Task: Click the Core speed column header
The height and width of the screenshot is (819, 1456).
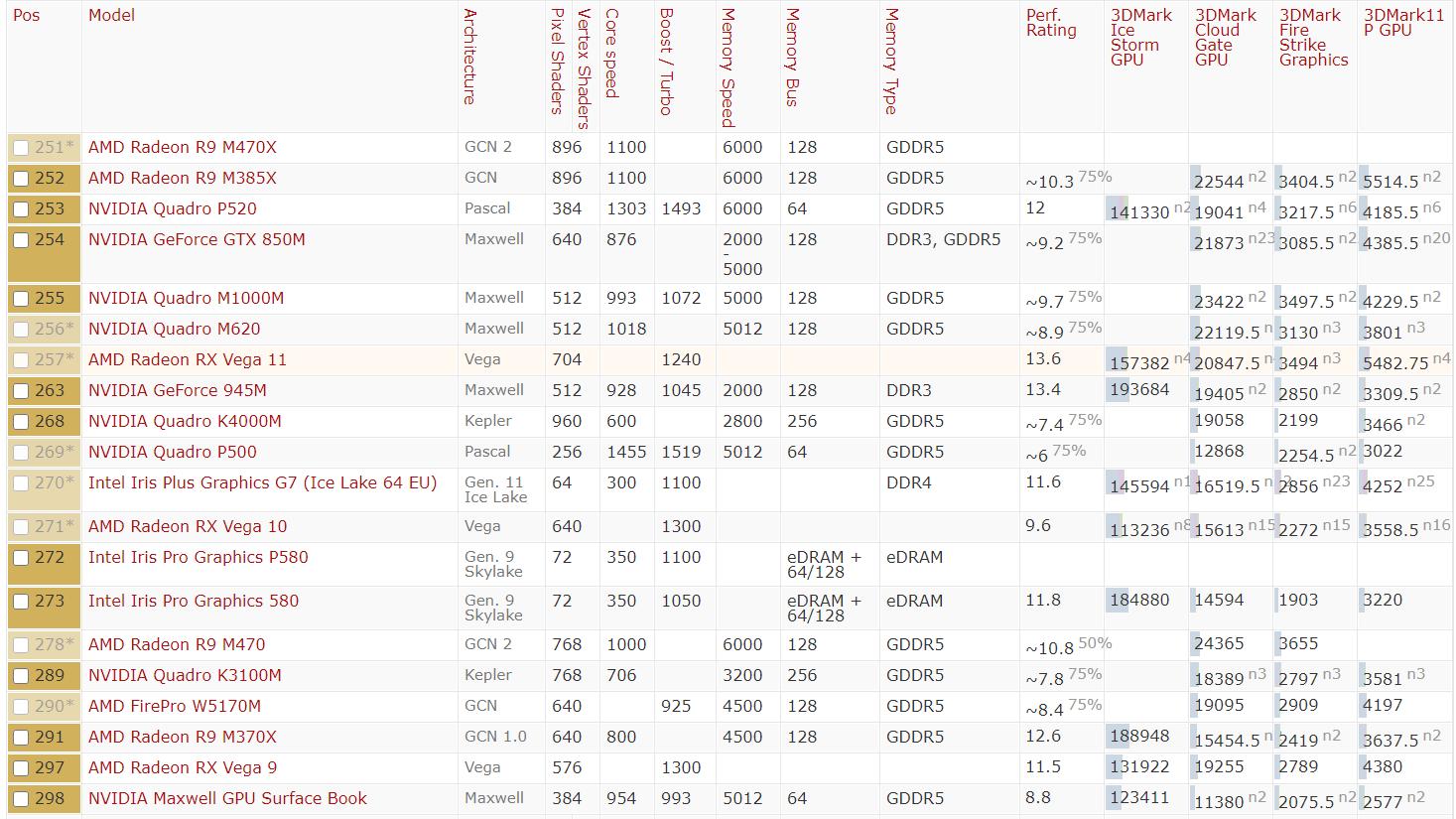Action: [612, 54]
